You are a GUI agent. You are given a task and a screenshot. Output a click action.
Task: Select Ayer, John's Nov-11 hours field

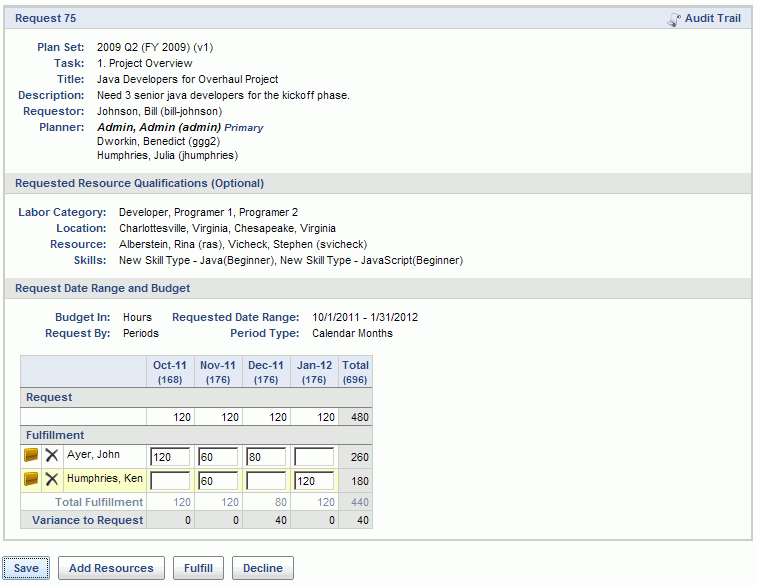click(x=218, y=457)
